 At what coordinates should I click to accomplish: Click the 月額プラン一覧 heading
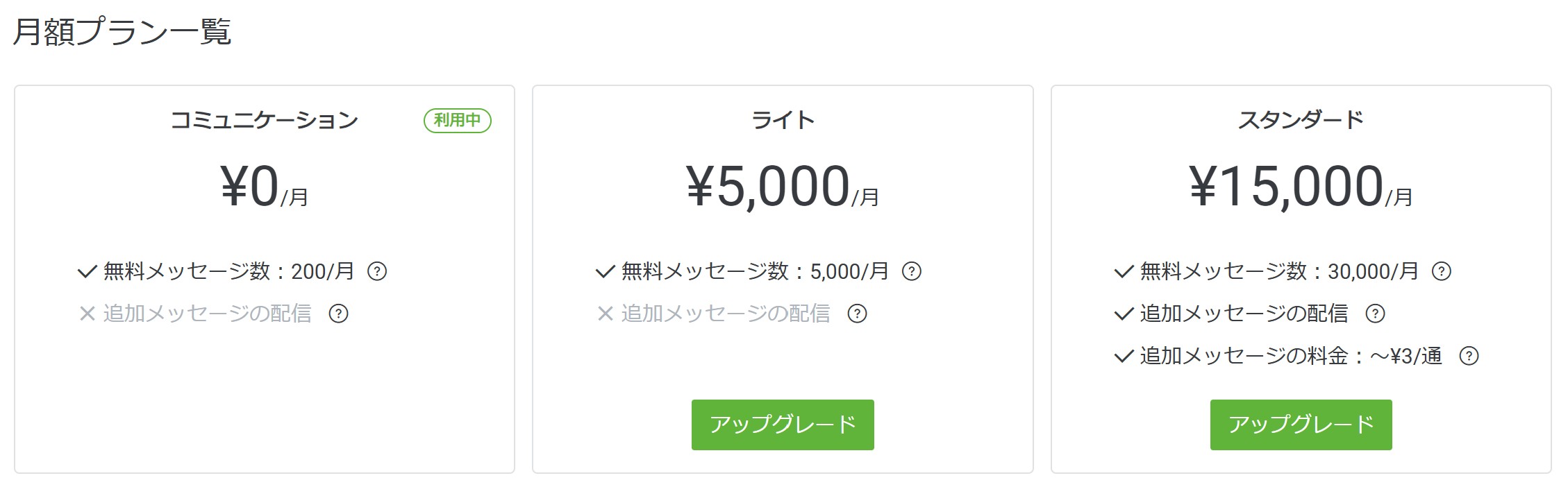tap(122, 32)
